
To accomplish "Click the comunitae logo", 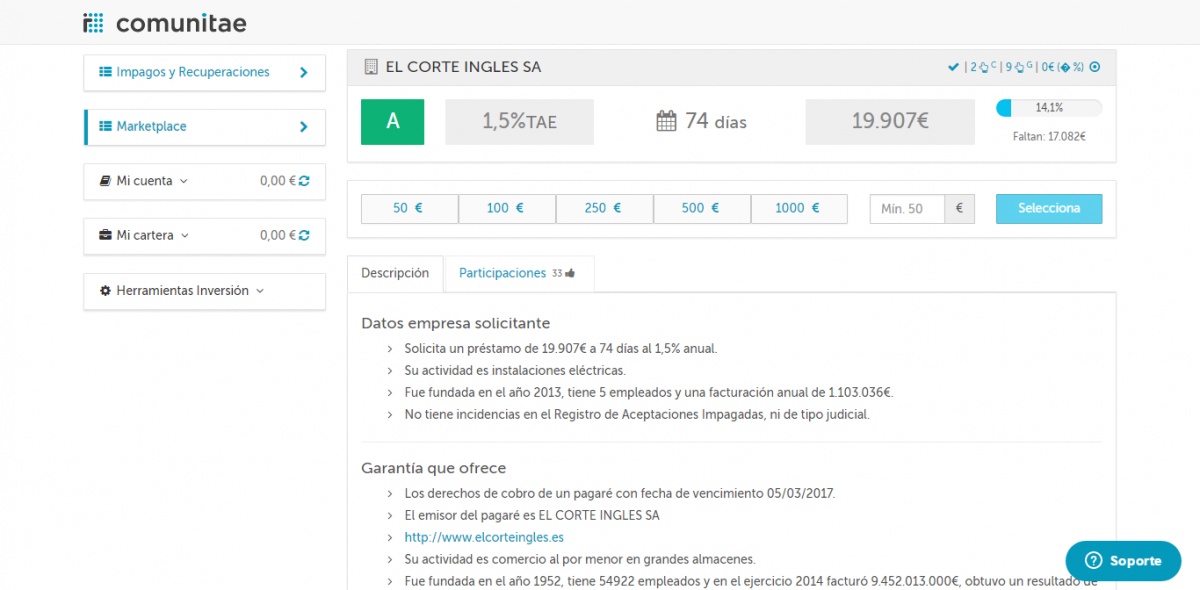I will click(x=165, y=22).
